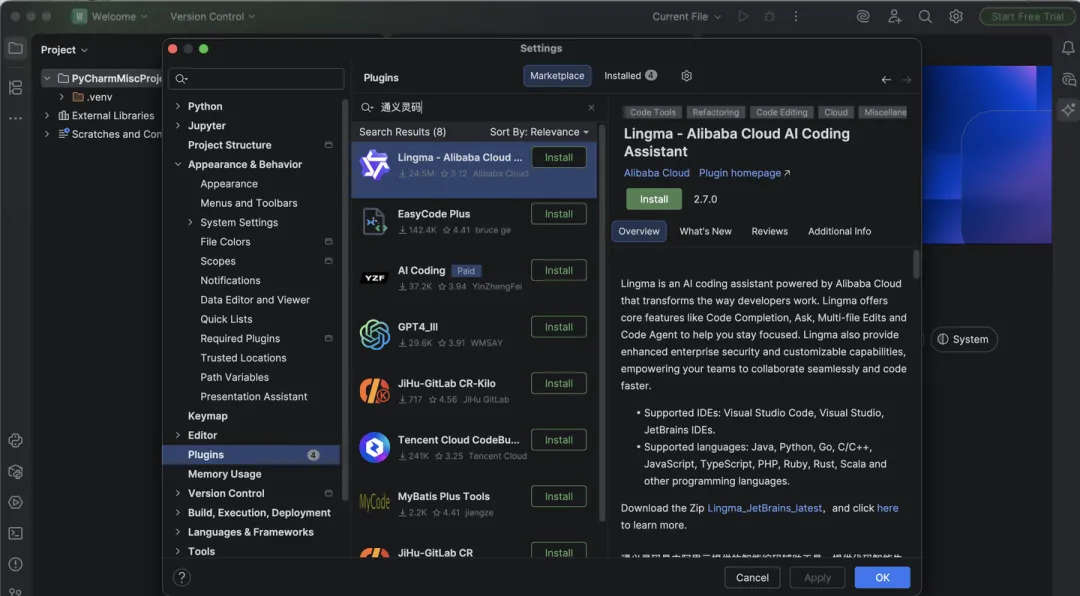Viewport: 1080px width, 596px height.
Task: Open the More Actions kebab menu
Action: 796,16
